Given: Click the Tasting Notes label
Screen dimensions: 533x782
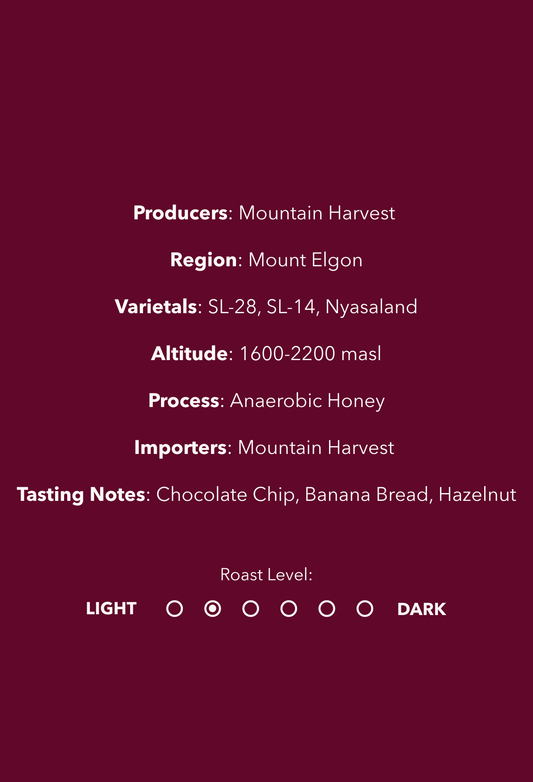Looking at the screenshot, I should click(x=81, y=495).
